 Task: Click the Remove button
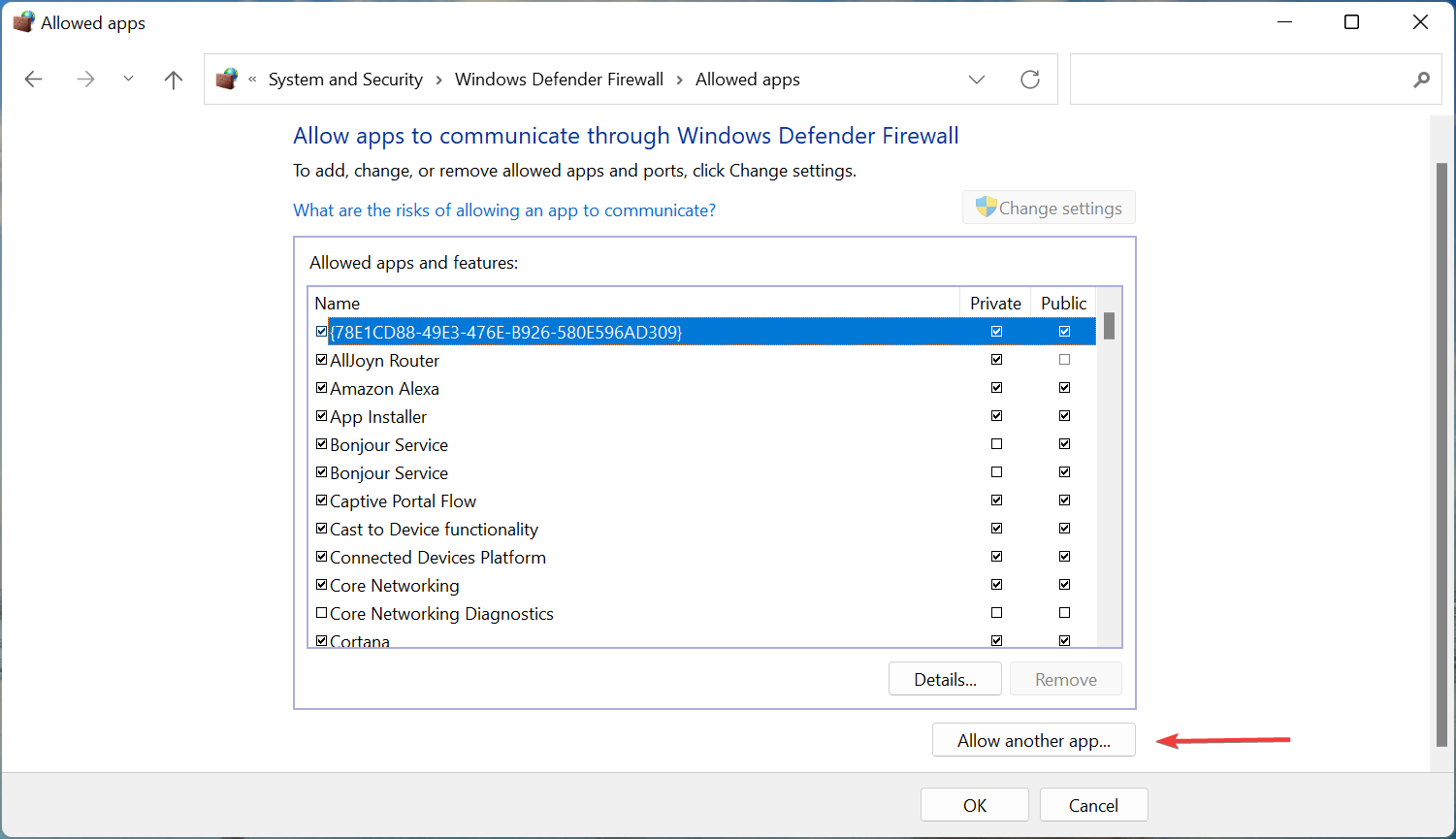pos(1065,679)
